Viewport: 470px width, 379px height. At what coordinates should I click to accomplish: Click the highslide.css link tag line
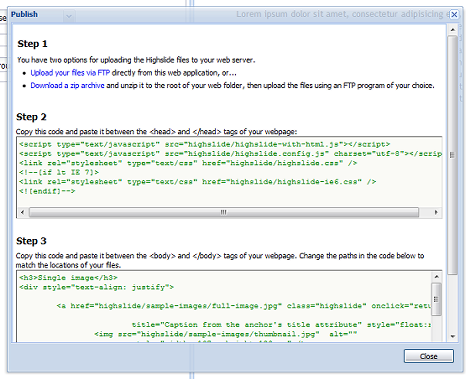188,163
